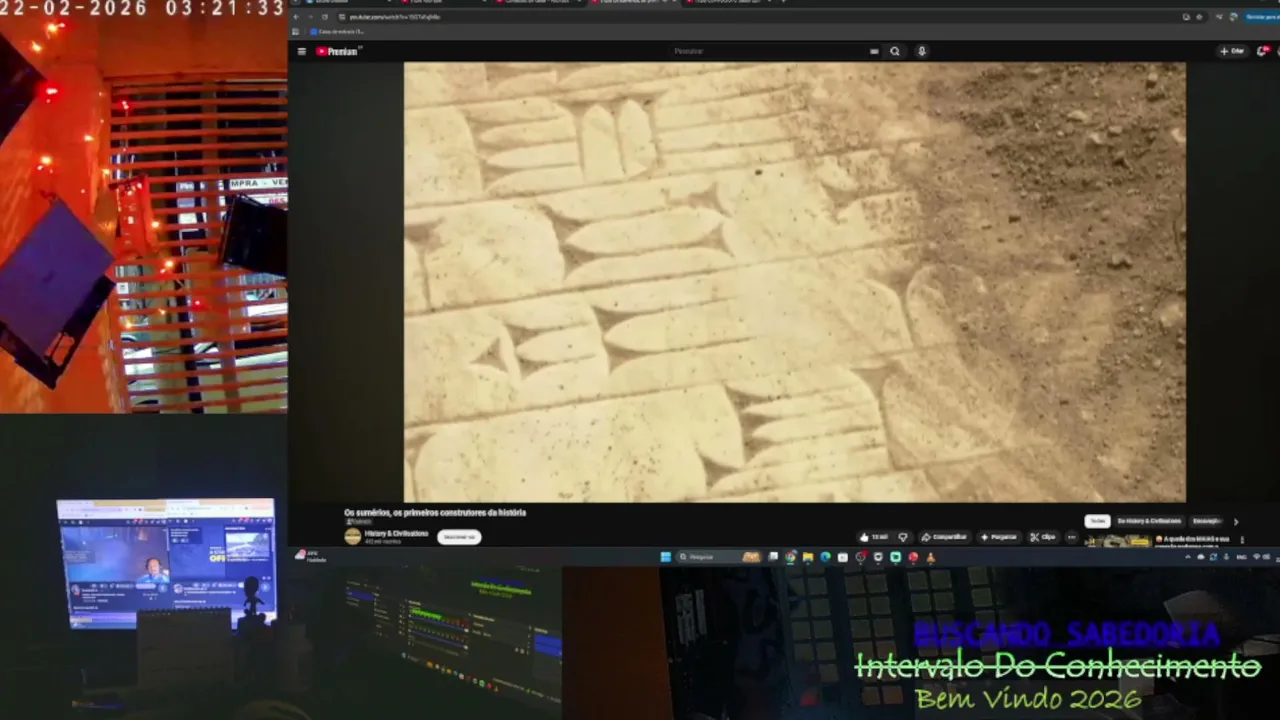Click the Inscrever-se subscribe button
The height and width of the screenshot is (720, 1280).
click(459, 537)
